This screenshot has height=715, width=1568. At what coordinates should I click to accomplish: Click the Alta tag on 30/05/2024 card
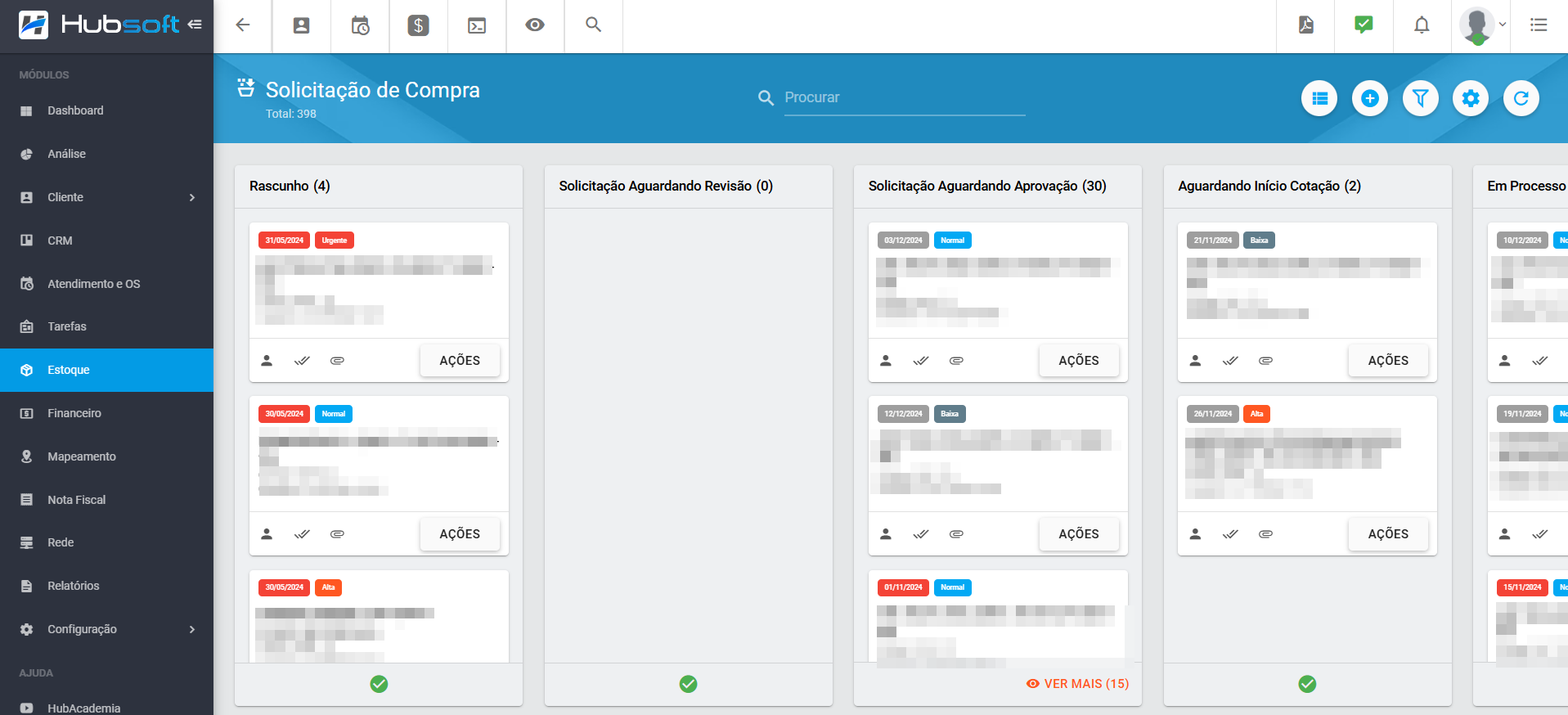click(328, 587)
